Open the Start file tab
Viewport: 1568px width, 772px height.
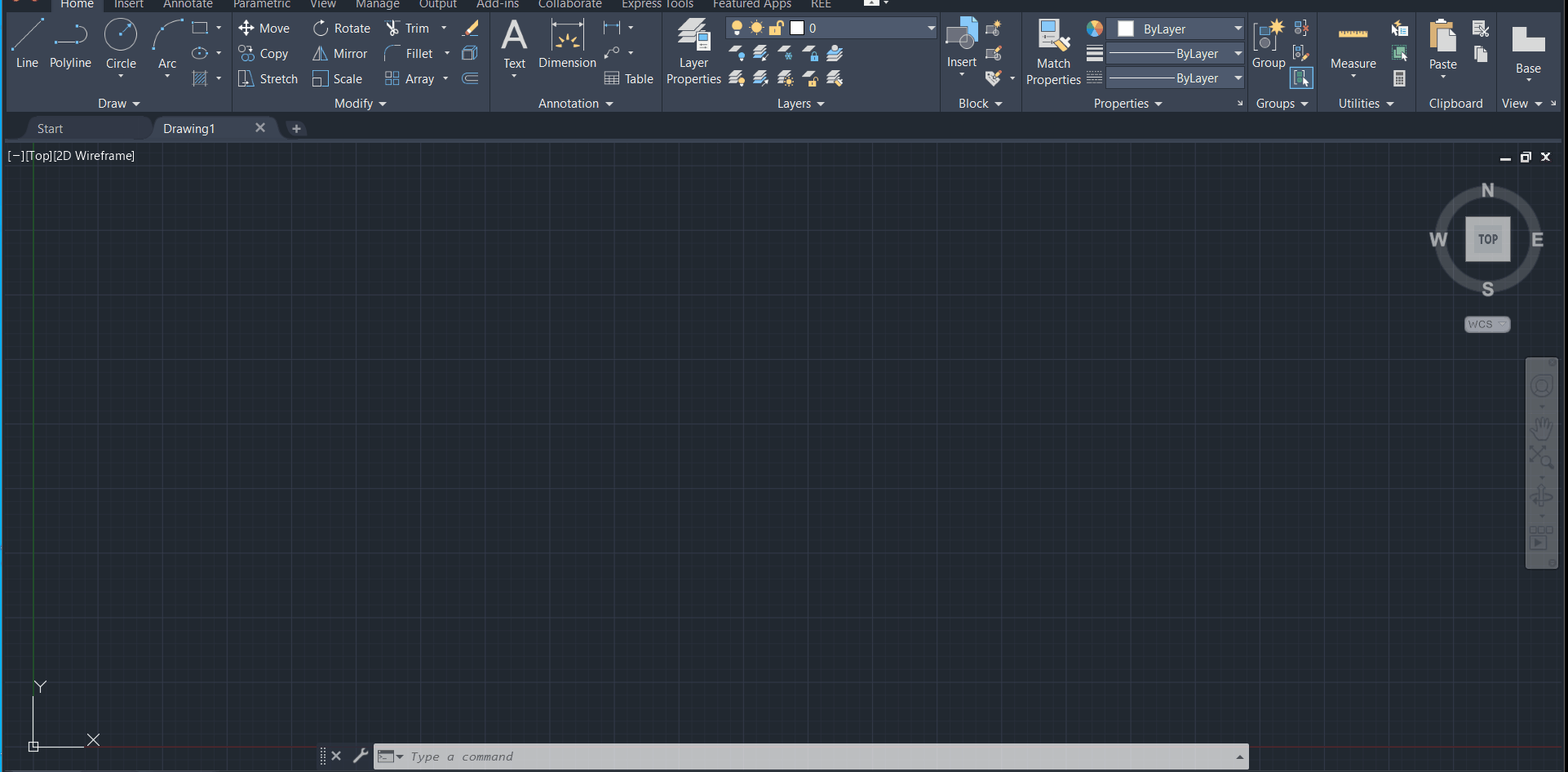pos(50,129)
